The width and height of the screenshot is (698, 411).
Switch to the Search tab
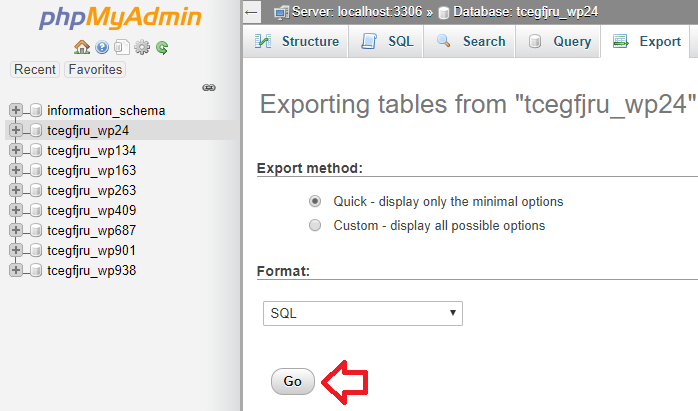tap(470, 41)
